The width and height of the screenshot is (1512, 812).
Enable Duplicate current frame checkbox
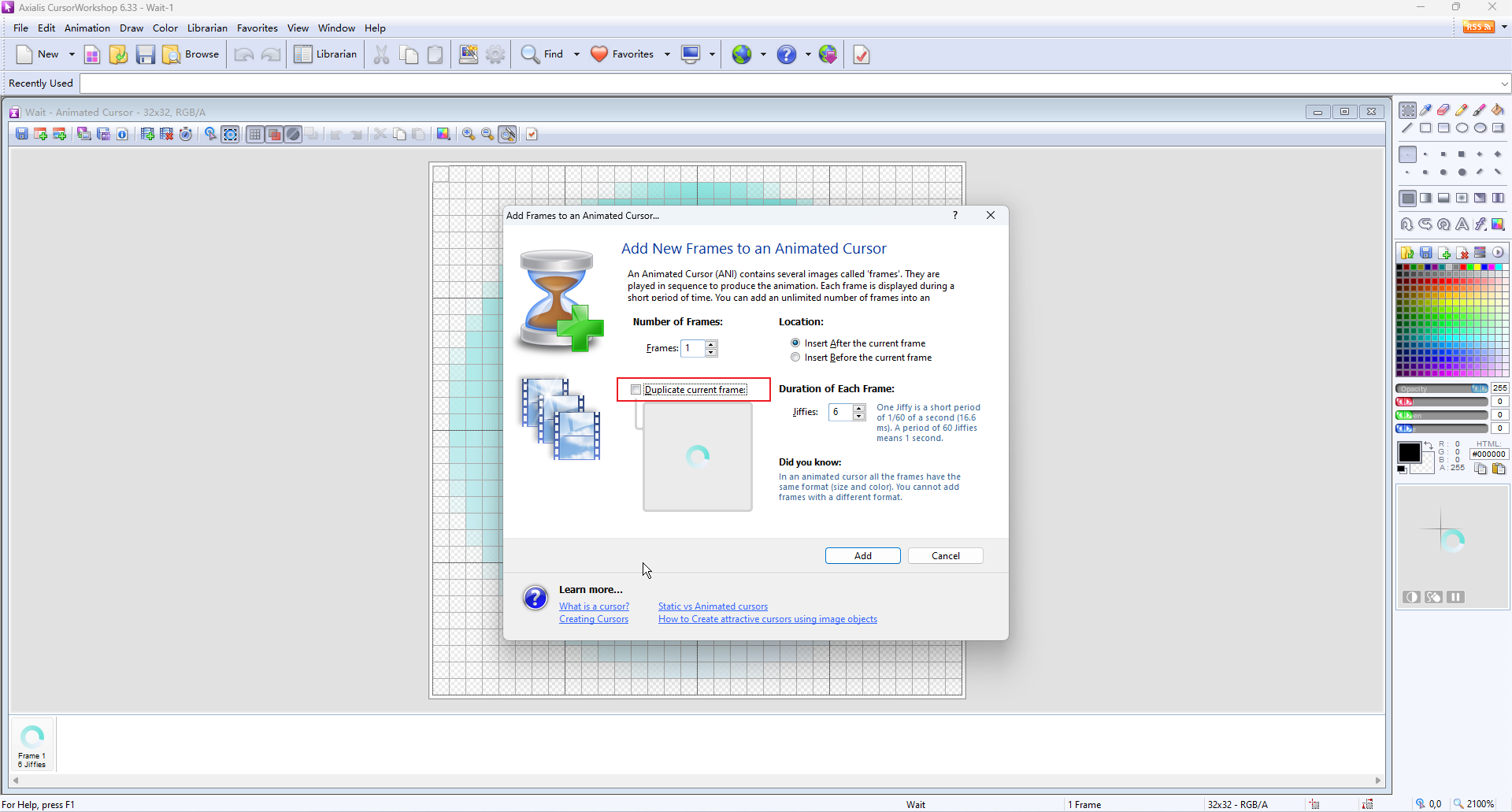[636, 390]
